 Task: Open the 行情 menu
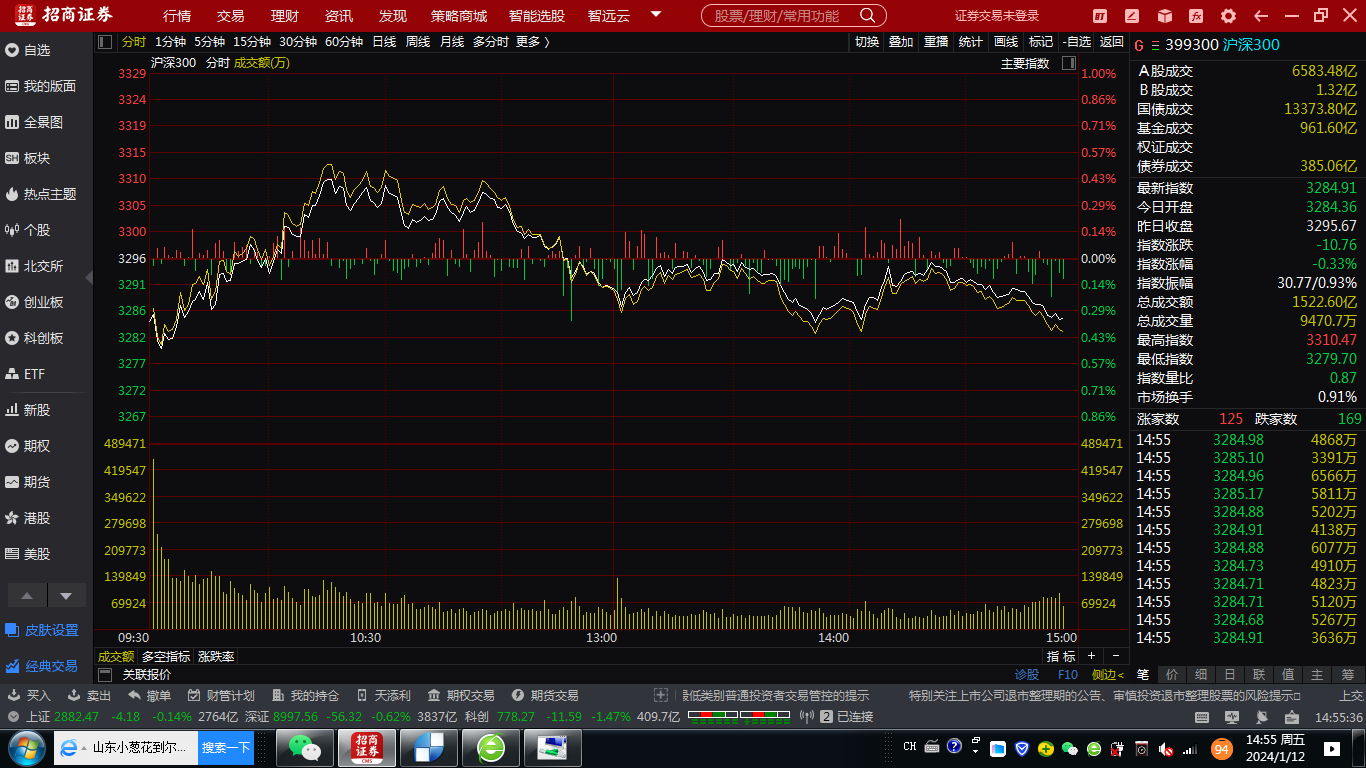point(177,16)
